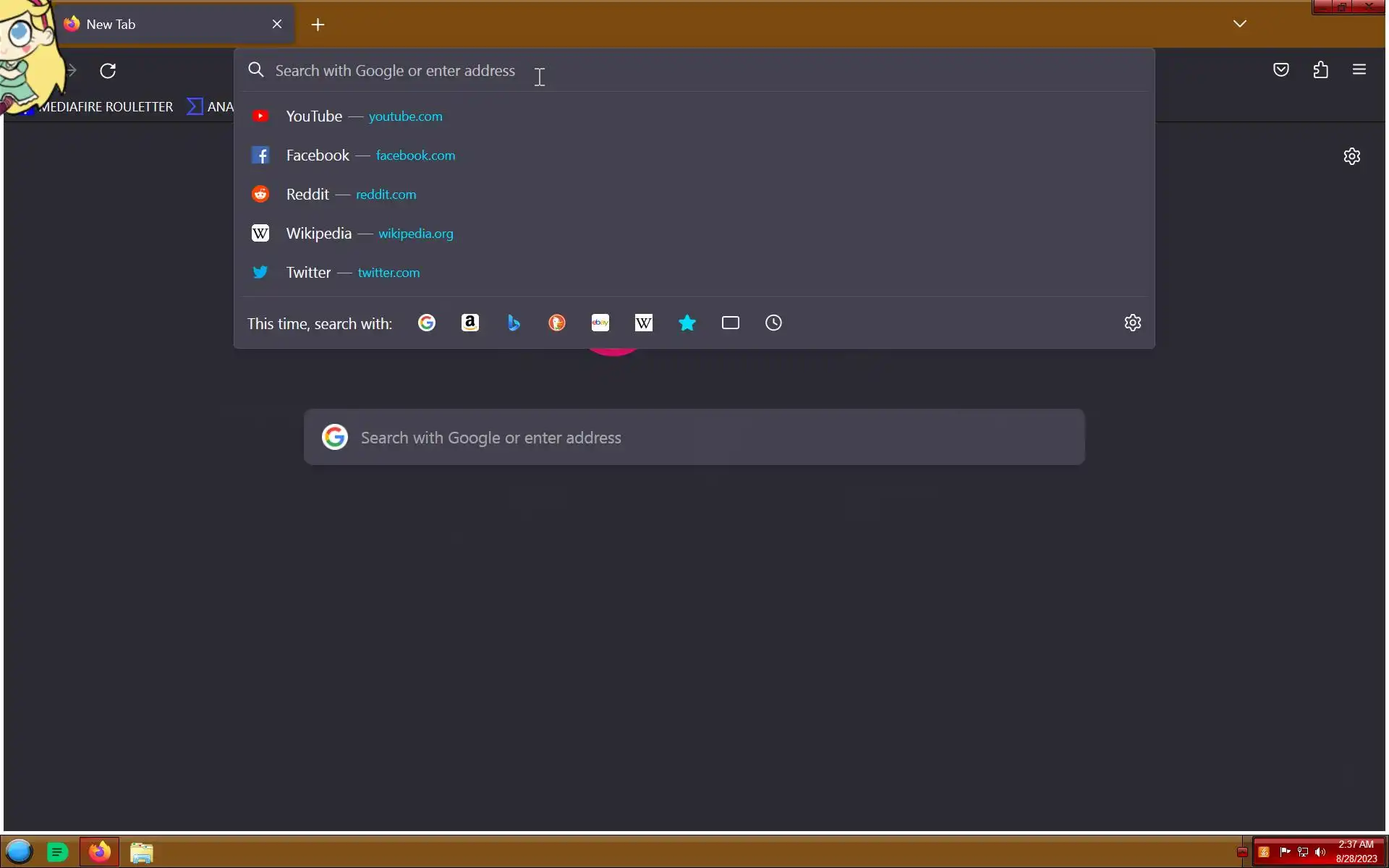This screenshot has width=1389, height=868.
Task: Search history using the clock icon
Action: [774, 323]
